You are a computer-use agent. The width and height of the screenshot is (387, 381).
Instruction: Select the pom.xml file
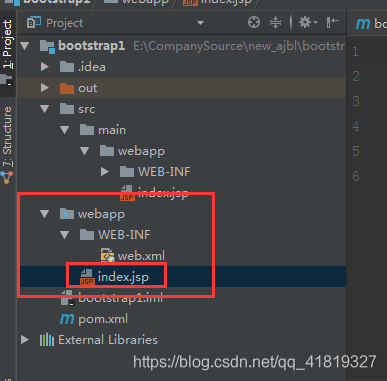[103, 319]
